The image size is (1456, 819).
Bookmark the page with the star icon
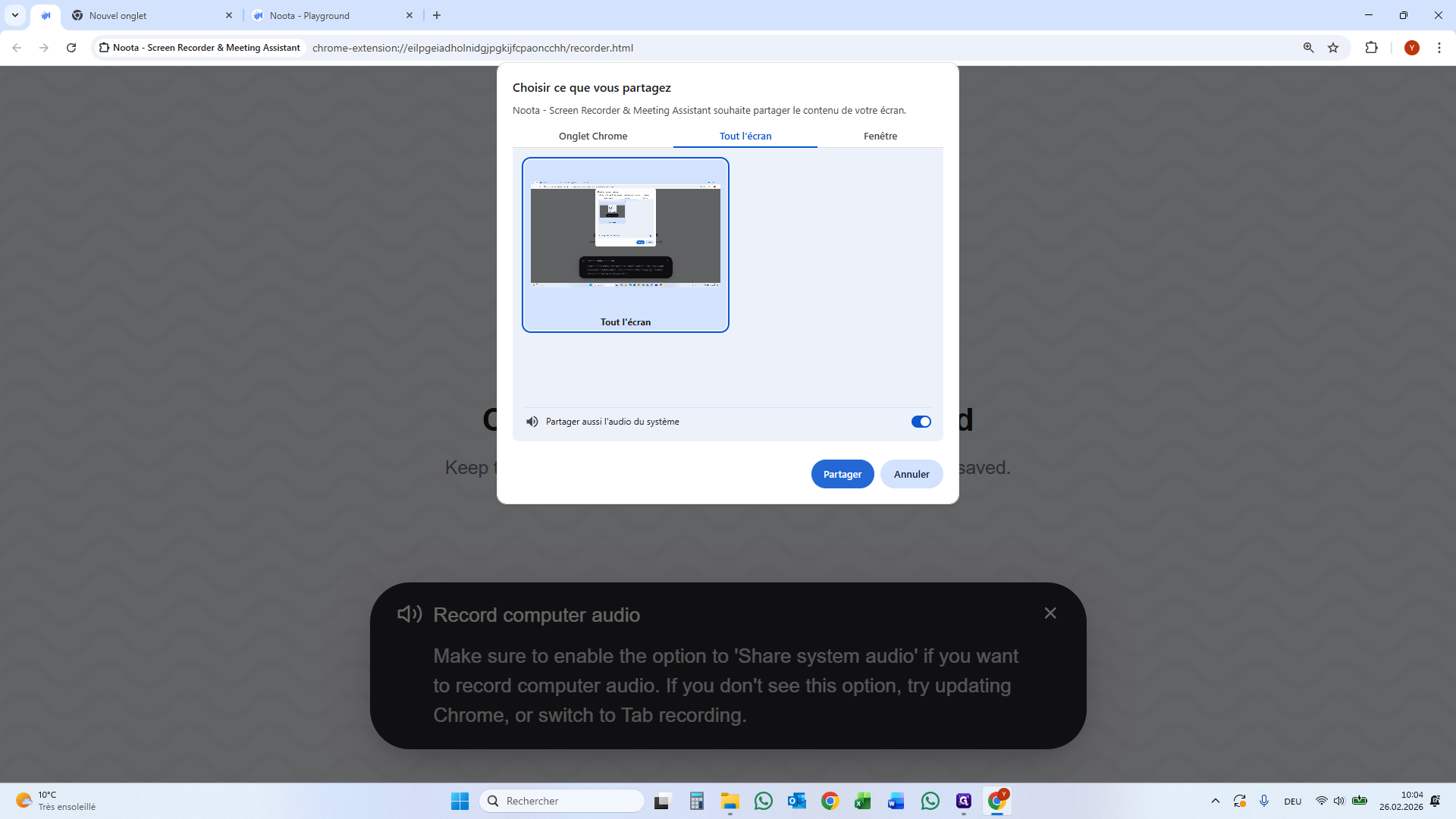(1334, 47)
